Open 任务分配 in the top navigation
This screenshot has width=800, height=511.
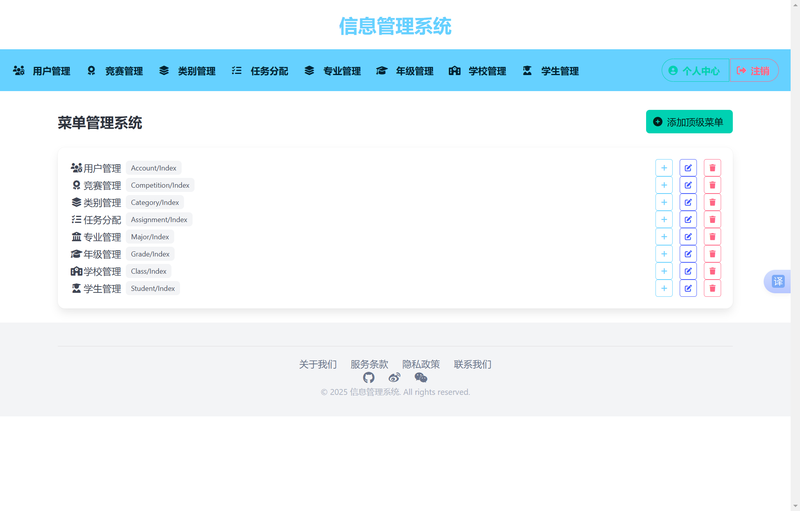(260, 71)
